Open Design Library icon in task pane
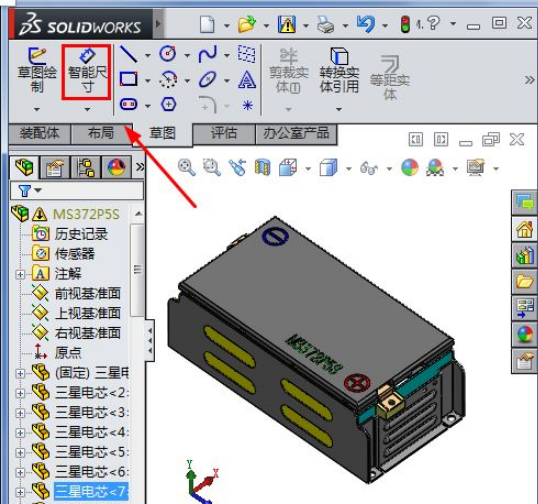 (x=525, y=256)
